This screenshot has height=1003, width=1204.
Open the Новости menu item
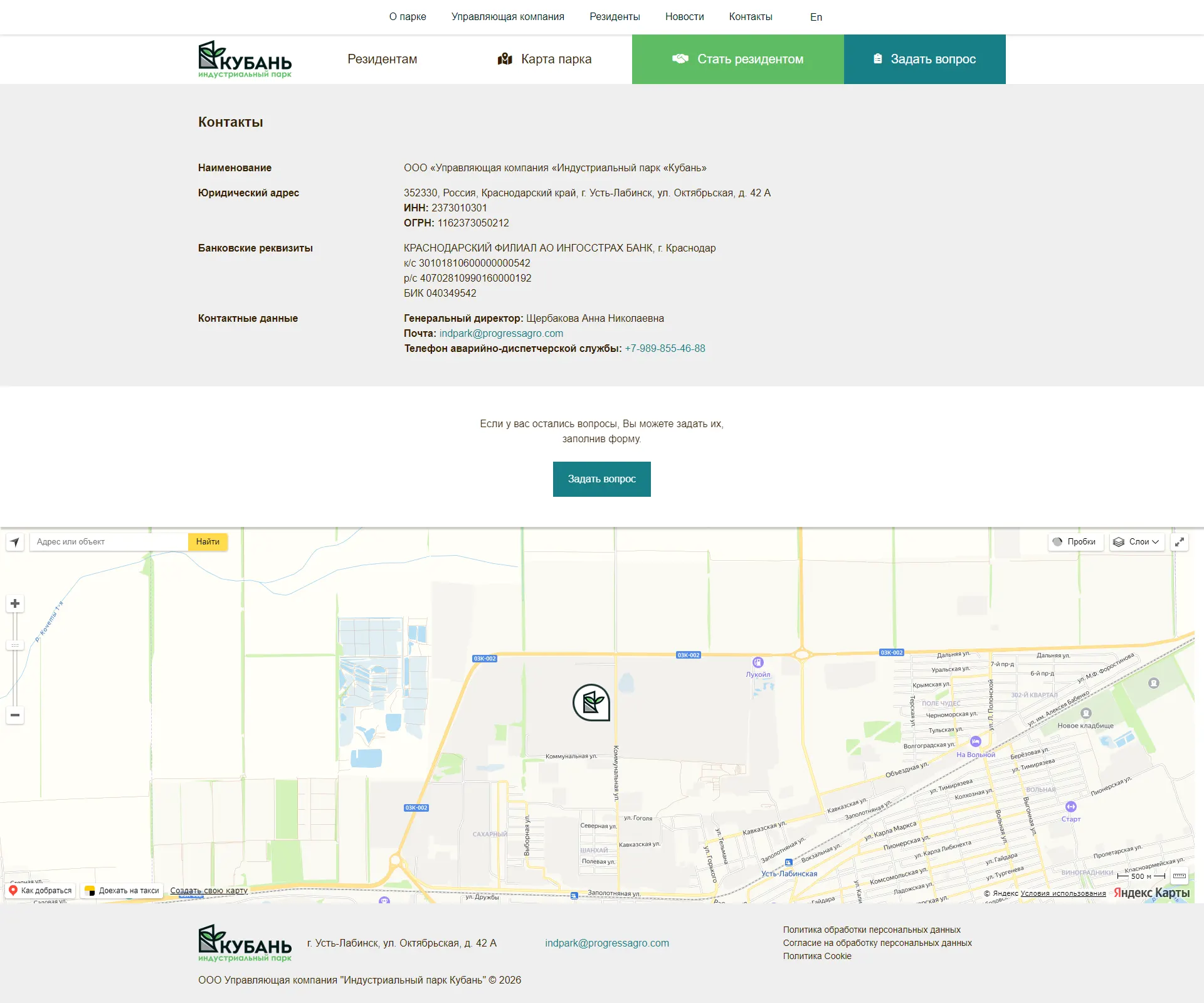[x=685, y=17]
